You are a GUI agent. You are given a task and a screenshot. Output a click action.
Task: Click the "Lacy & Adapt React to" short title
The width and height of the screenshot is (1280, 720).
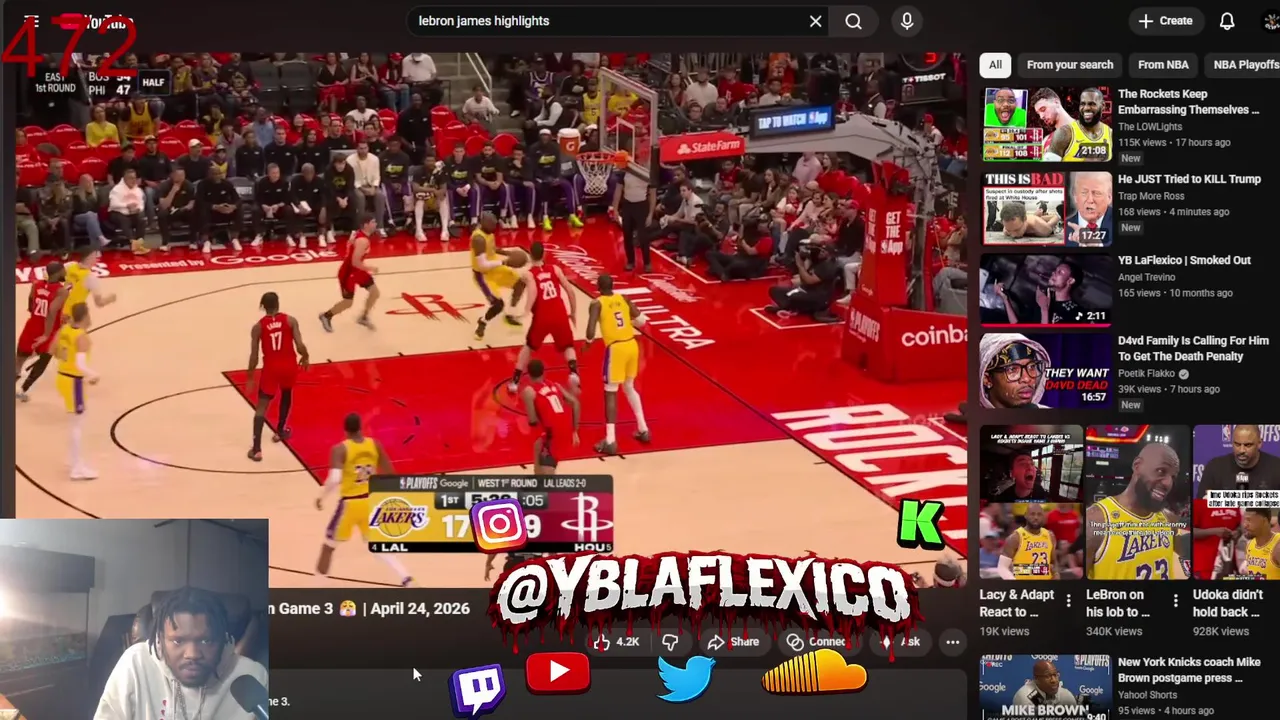1017,603
